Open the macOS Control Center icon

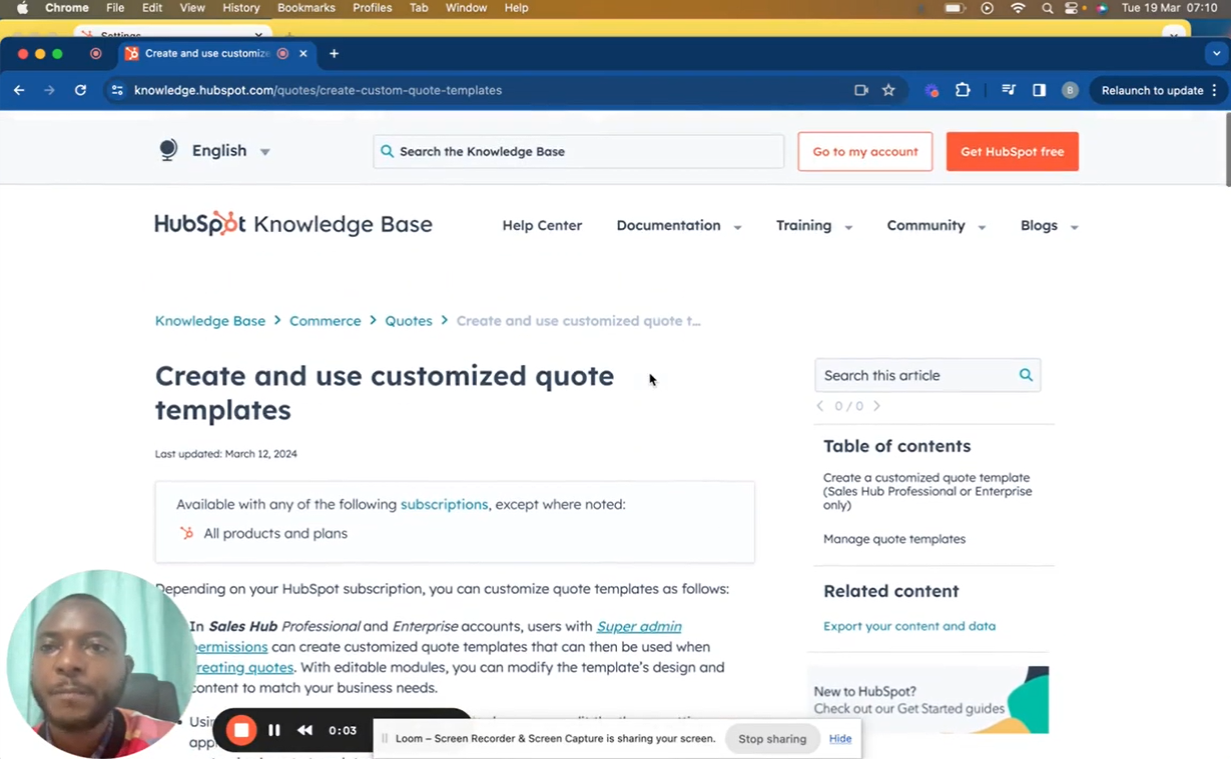1073,8
